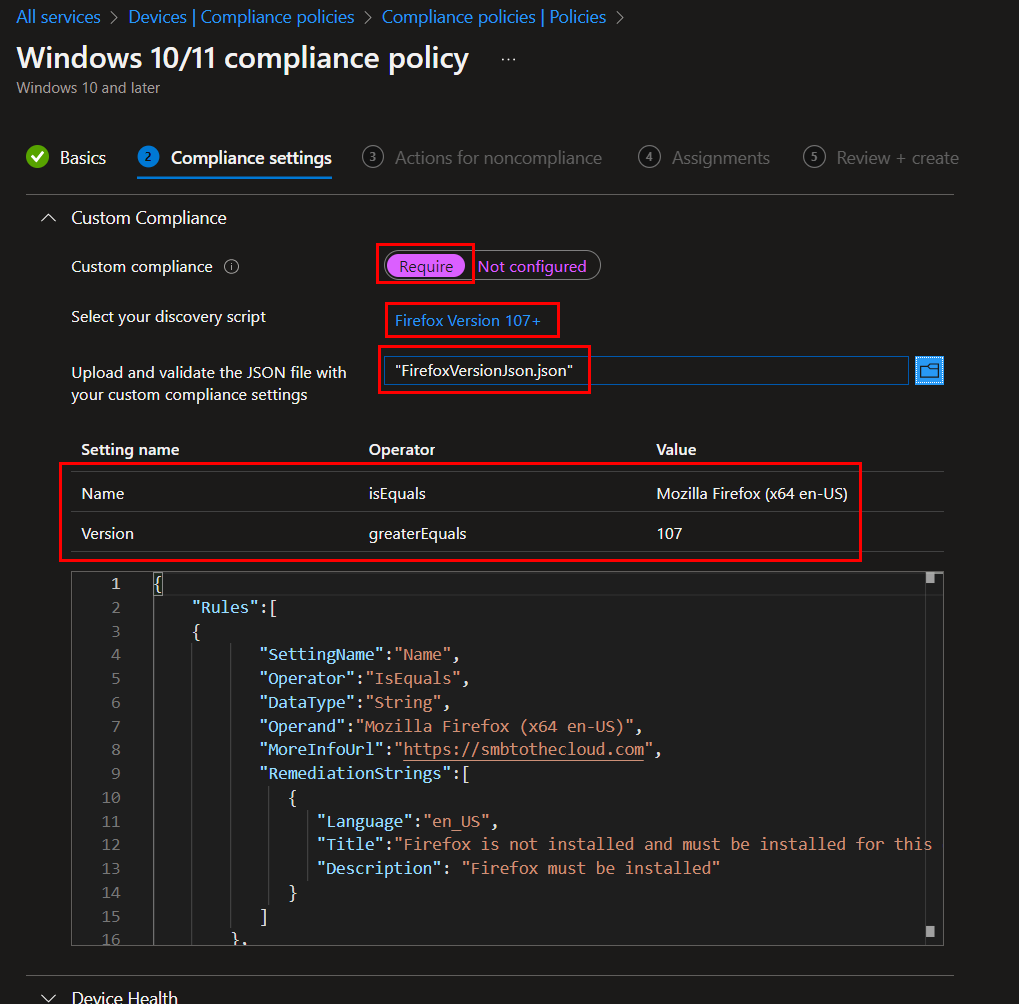Click step 5 circle icon for Review
This screenshot has width=1019, height=1004.
[x=814, y=157]
